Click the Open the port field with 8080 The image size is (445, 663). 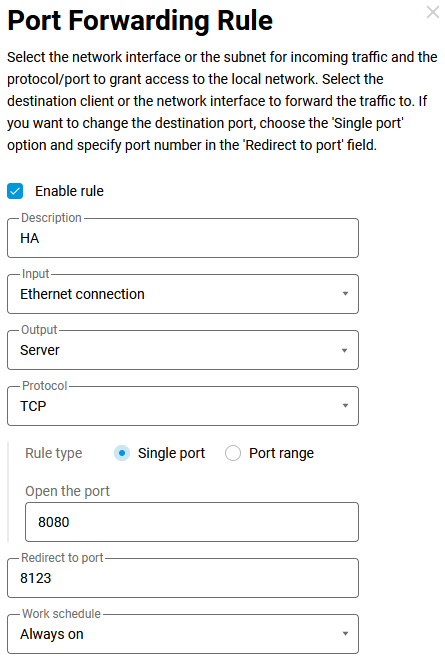[192, 522]
